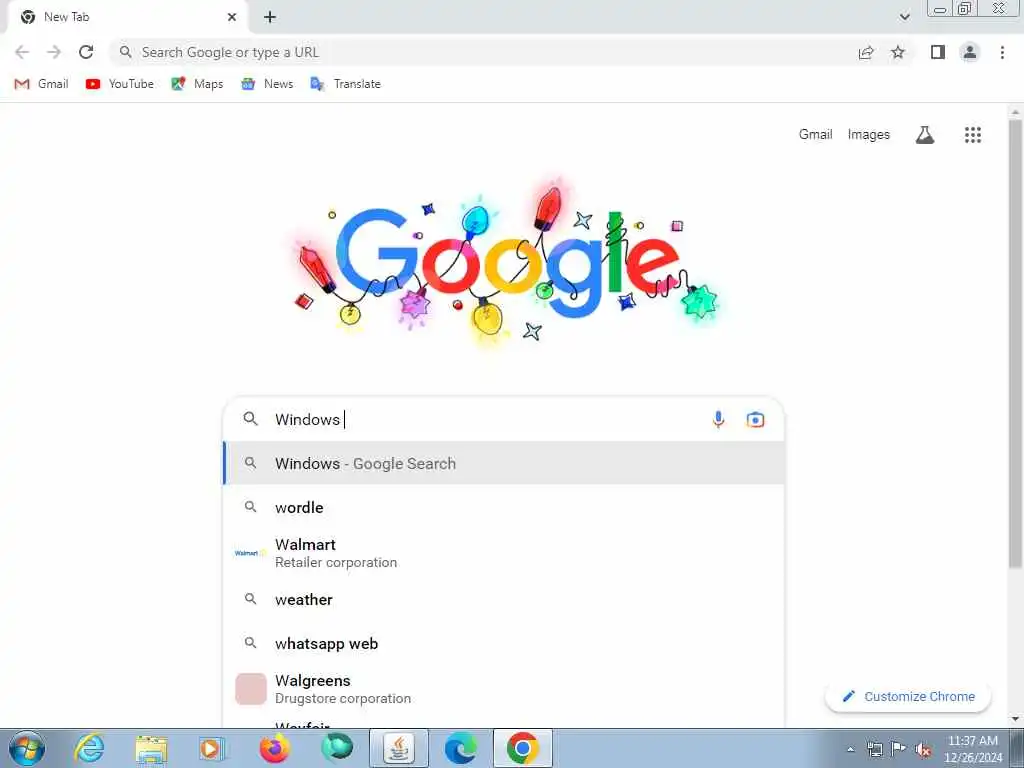The image size is (1024, 768).
Task: Click the holiday Google doodle
Action: click(504, 263)
